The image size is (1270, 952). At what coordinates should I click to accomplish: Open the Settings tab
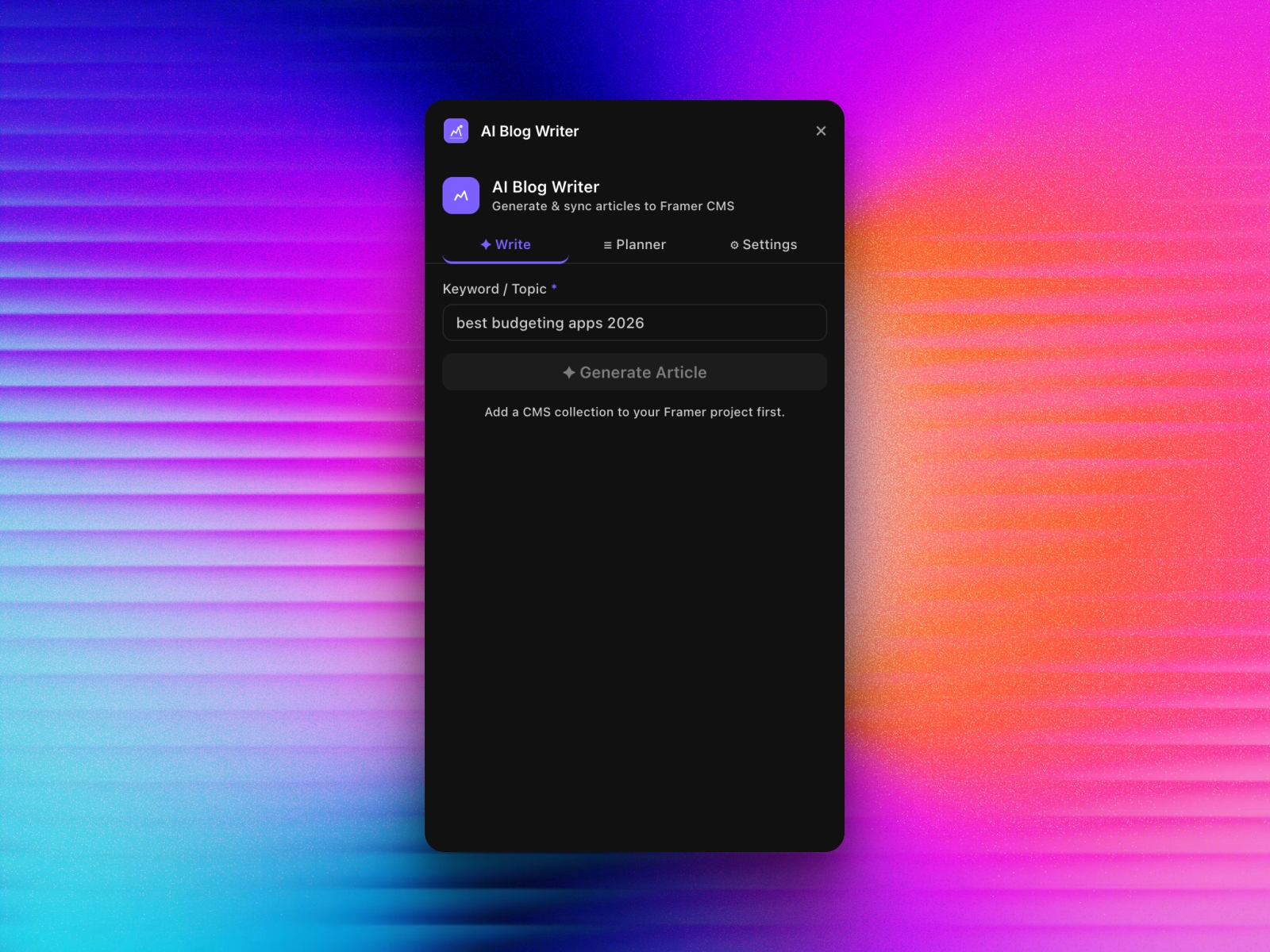pyautogui.click(x=763, y=244)
